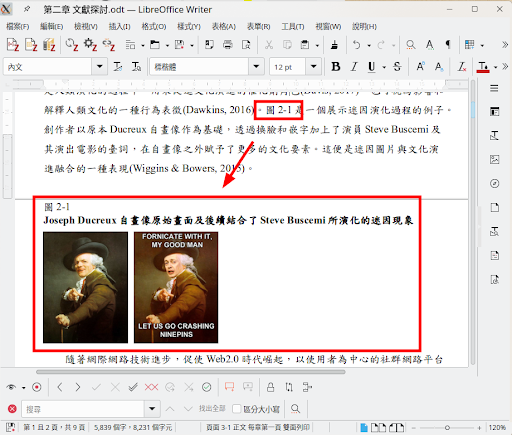Open Manage Track Changes check-circle icon

coord(207,387)
